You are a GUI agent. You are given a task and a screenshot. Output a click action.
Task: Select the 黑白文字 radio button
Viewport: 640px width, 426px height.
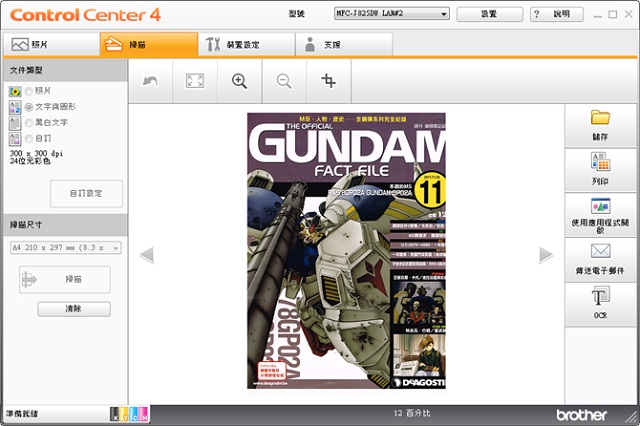[x=29, y=123]
